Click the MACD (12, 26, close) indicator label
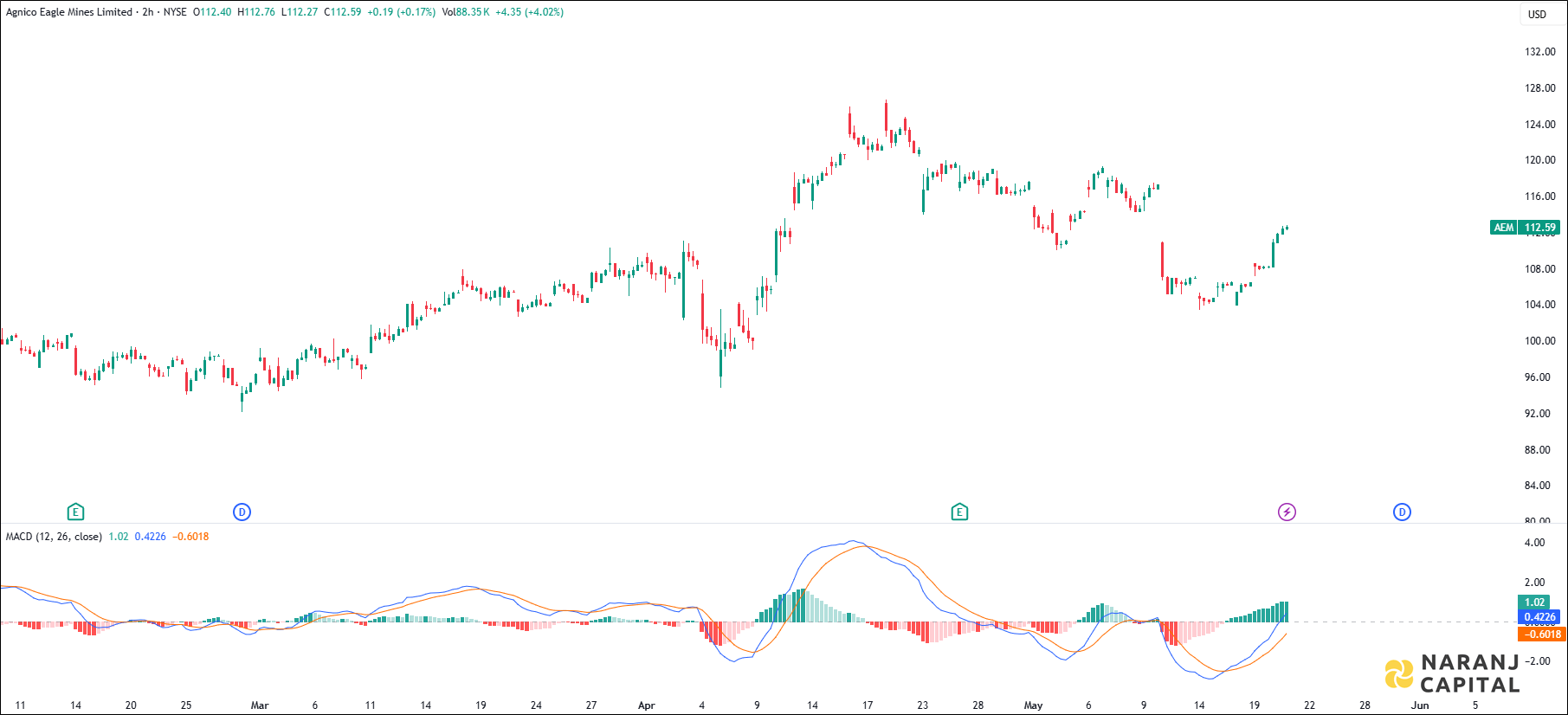Screen dimensions: 1568x715 coord(54,537)
